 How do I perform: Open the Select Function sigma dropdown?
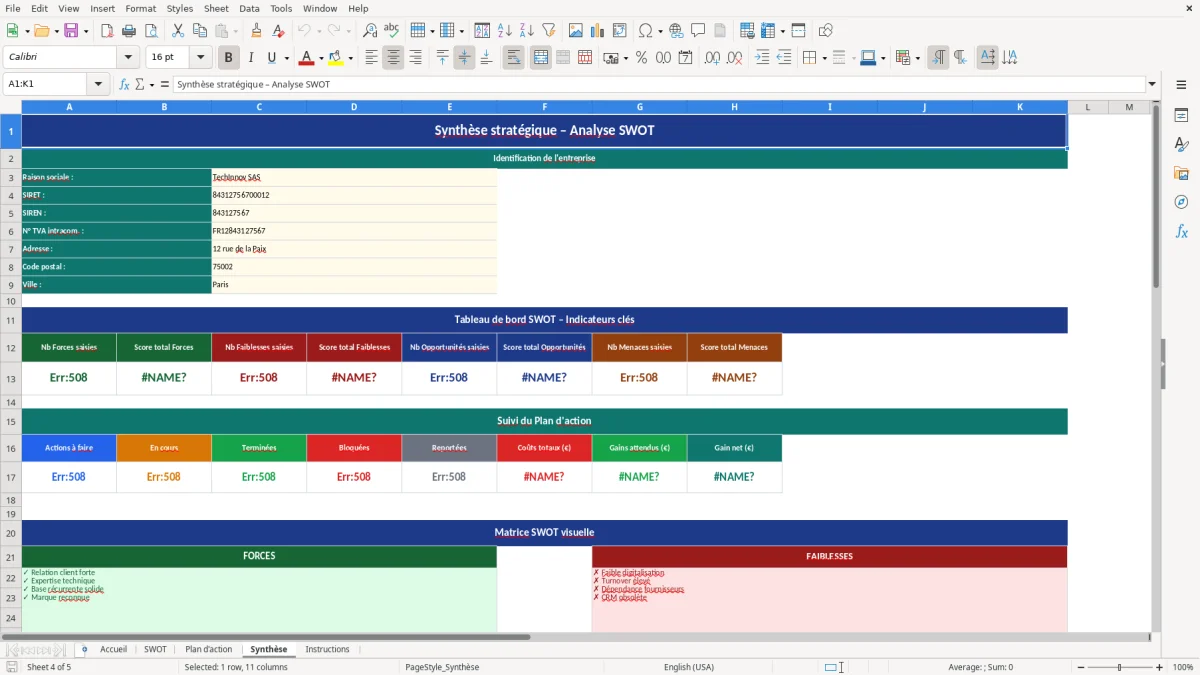151,84
